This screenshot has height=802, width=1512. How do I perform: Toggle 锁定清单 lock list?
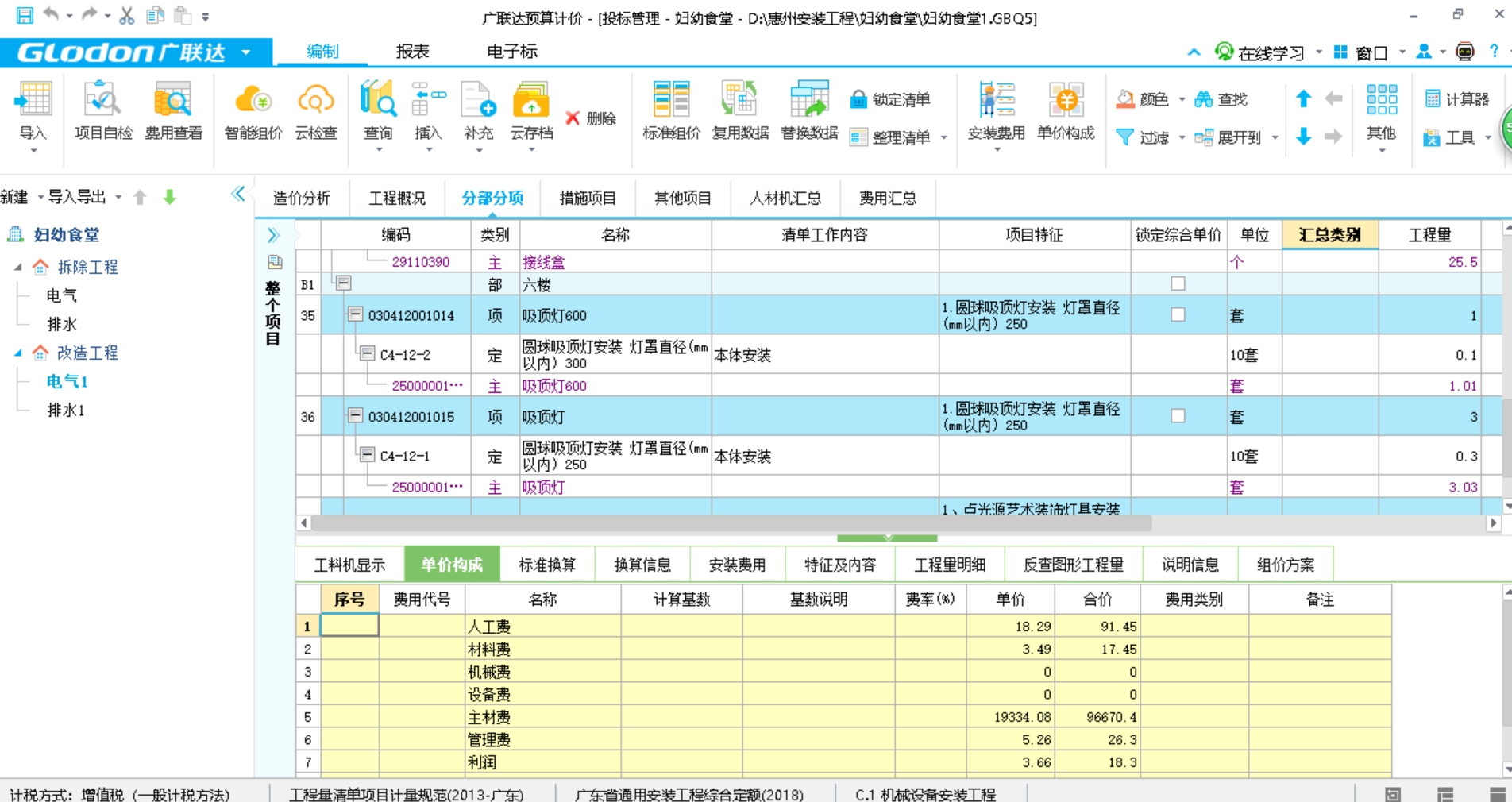click(889, 99)
